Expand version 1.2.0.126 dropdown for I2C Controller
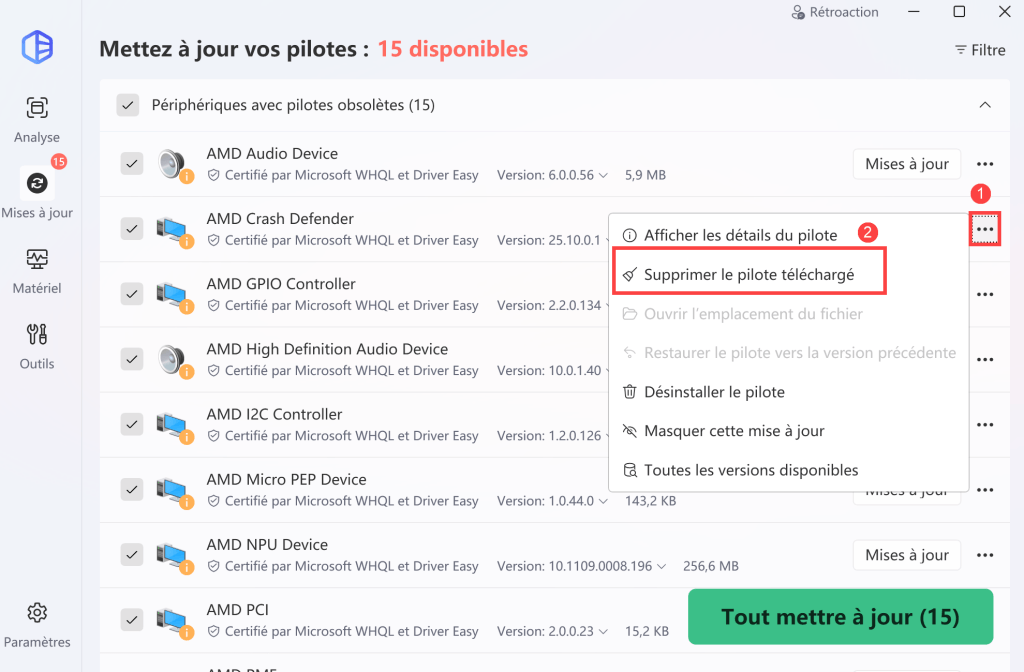Image resolution: width=1024 pixels, height=672 pixels. click(605, 436)
